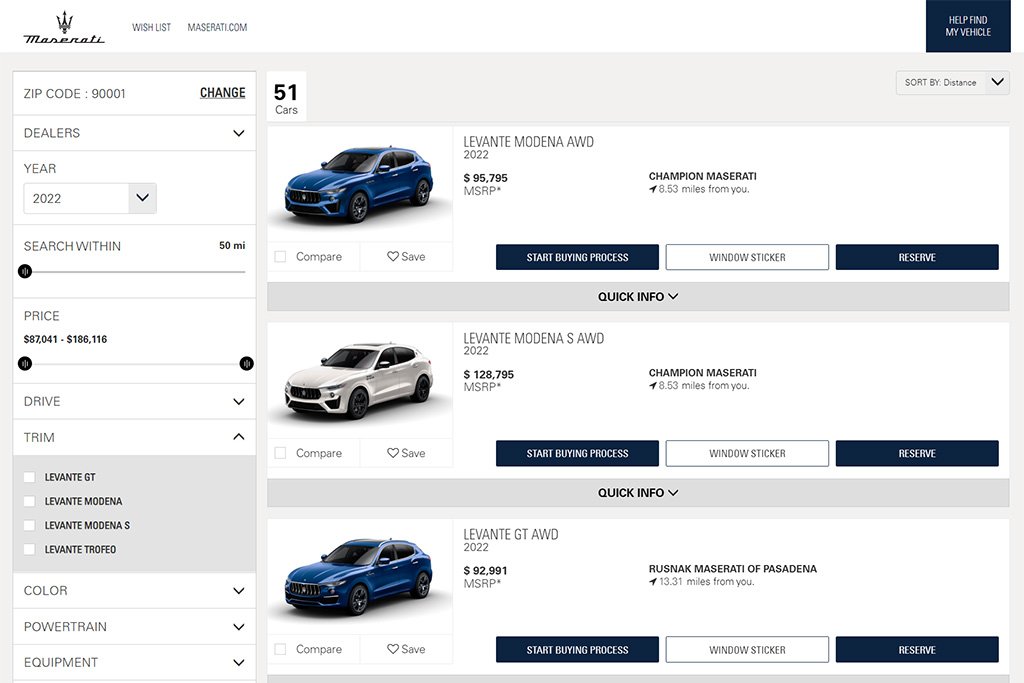Reserve the Levante Modena S AWD
The image size is (1024, 683).
point(917,454)
